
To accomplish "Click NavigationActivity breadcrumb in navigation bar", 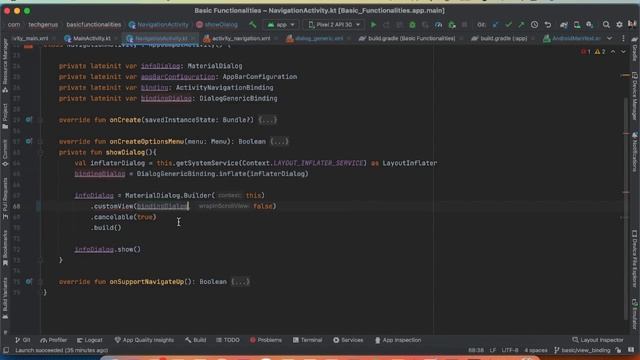I will coord(158,25).
